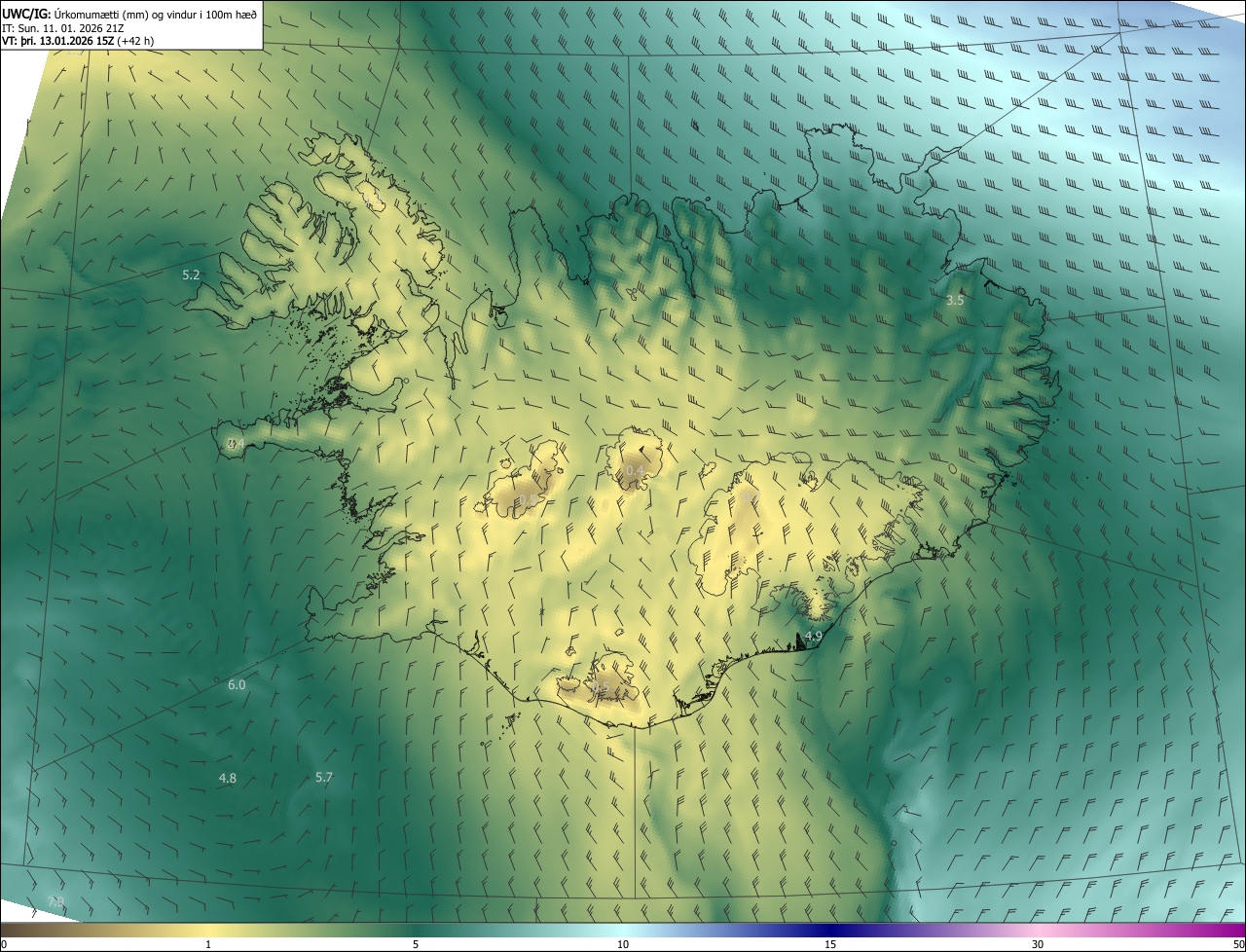Click the 4.8 value over the southwest ocean
The height and width of the screenshot is (952, 1246).
228,779
